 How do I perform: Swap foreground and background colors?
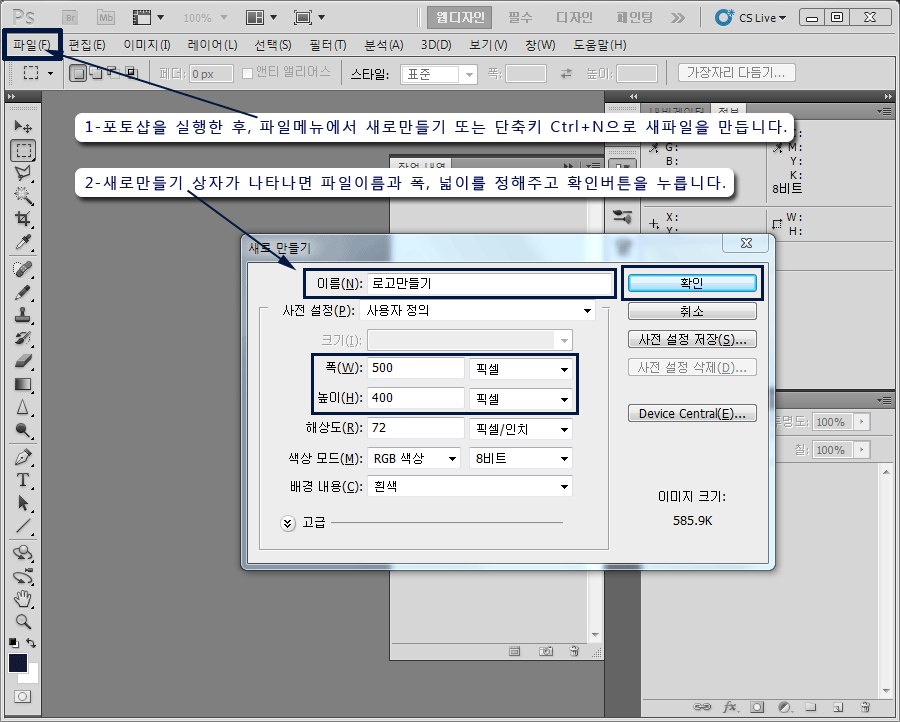(x=31, y=643)
